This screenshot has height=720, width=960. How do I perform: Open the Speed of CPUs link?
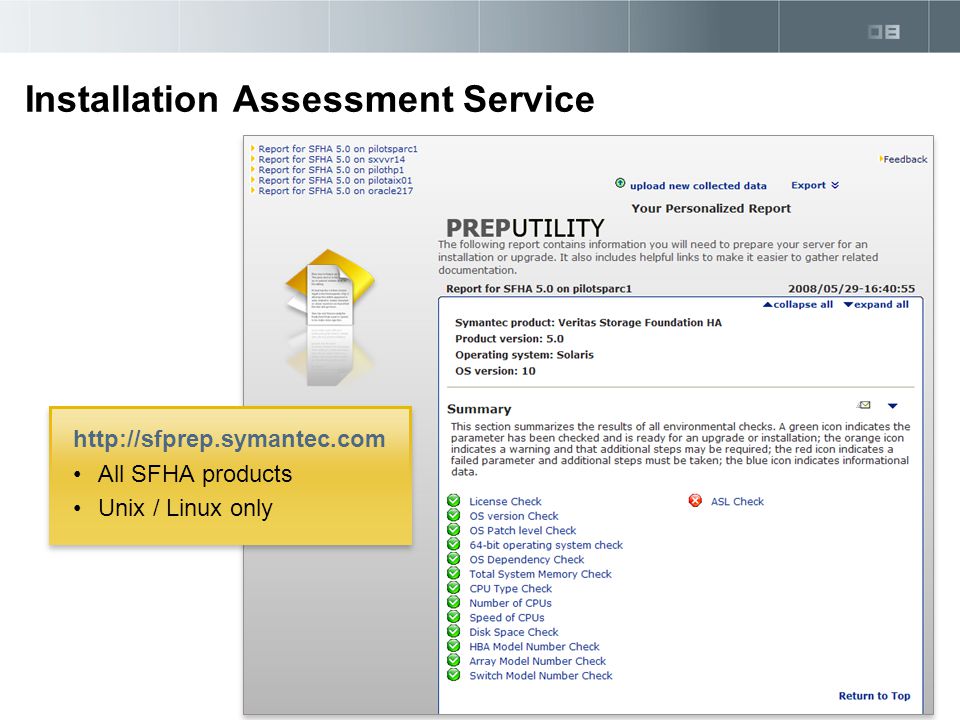[x=506, y=618]
